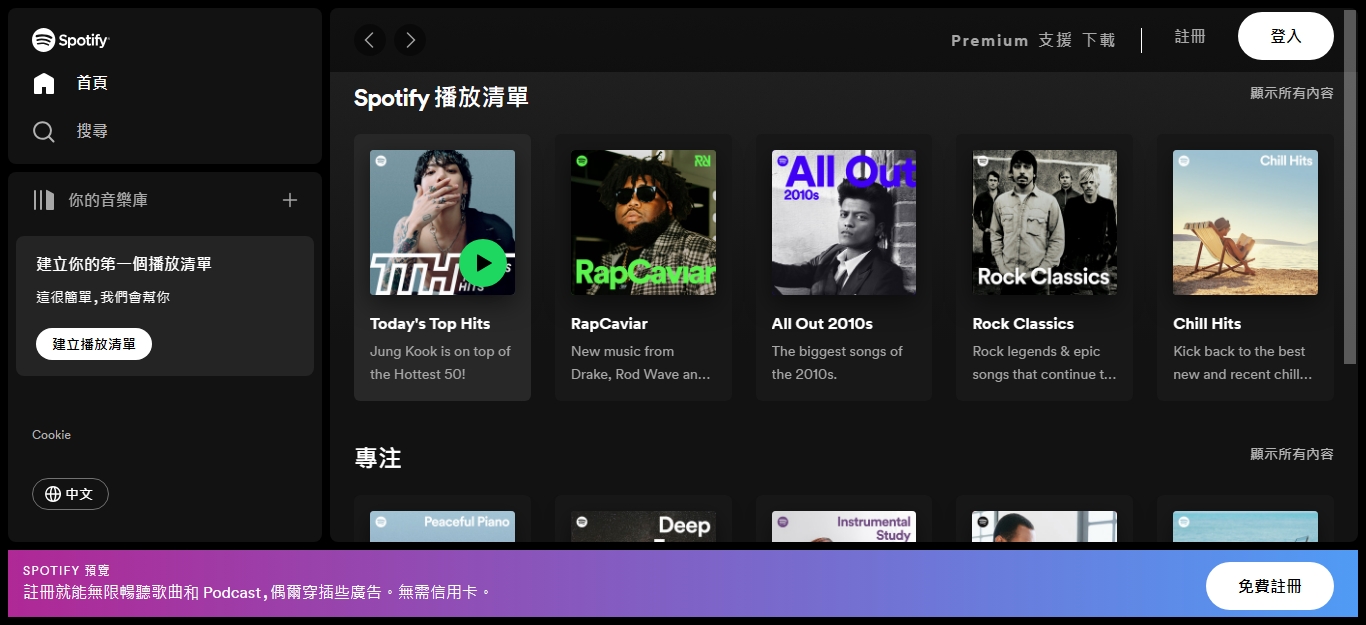
Task: Open 搜尋 search in sidebar
Action: pos(70,131)
